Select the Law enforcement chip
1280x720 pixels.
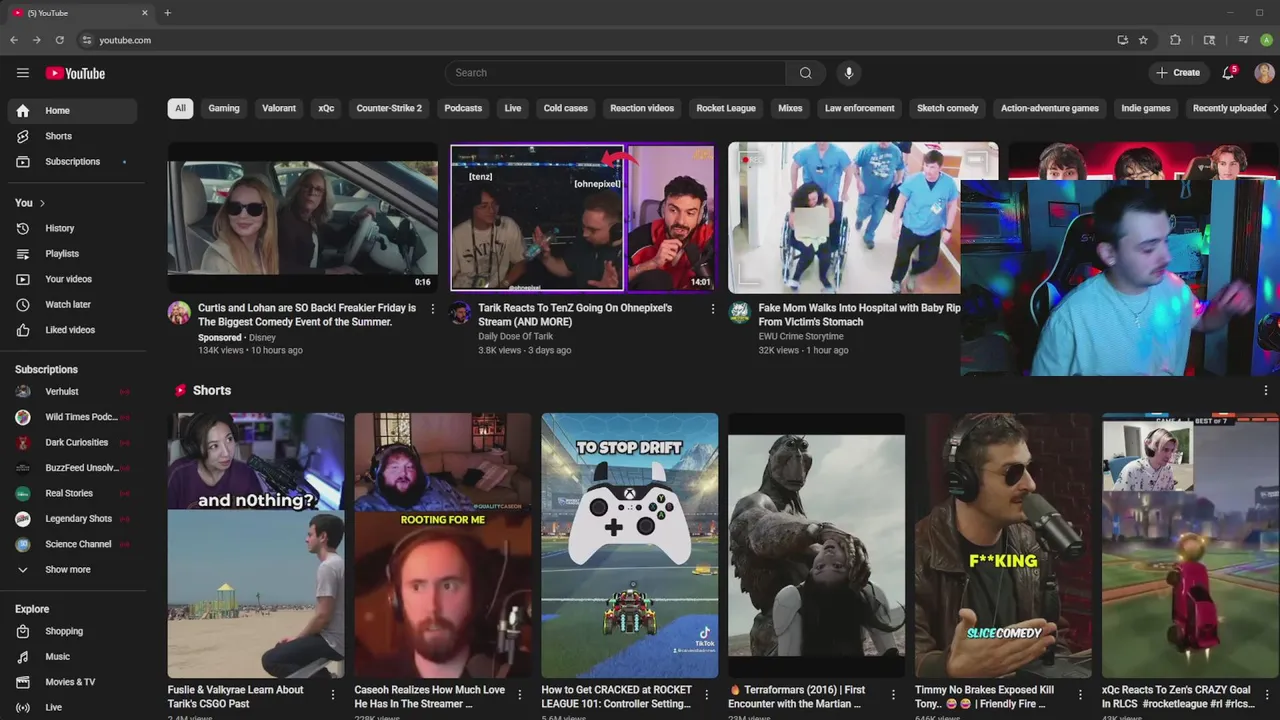click(860, 108)
